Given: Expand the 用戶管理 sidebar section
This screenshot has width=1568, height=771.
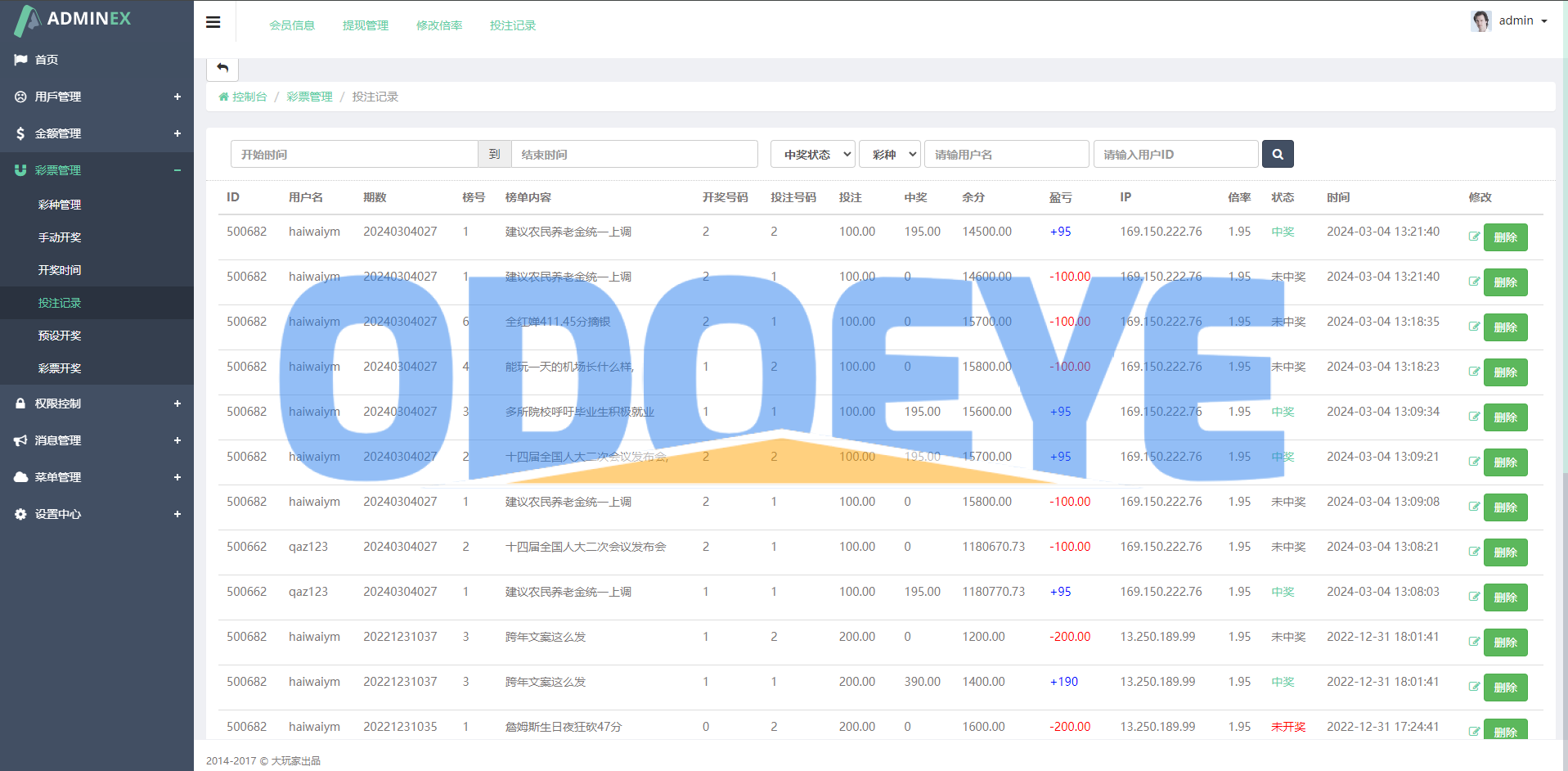Looking at the screenshot, I should [97, 97].
